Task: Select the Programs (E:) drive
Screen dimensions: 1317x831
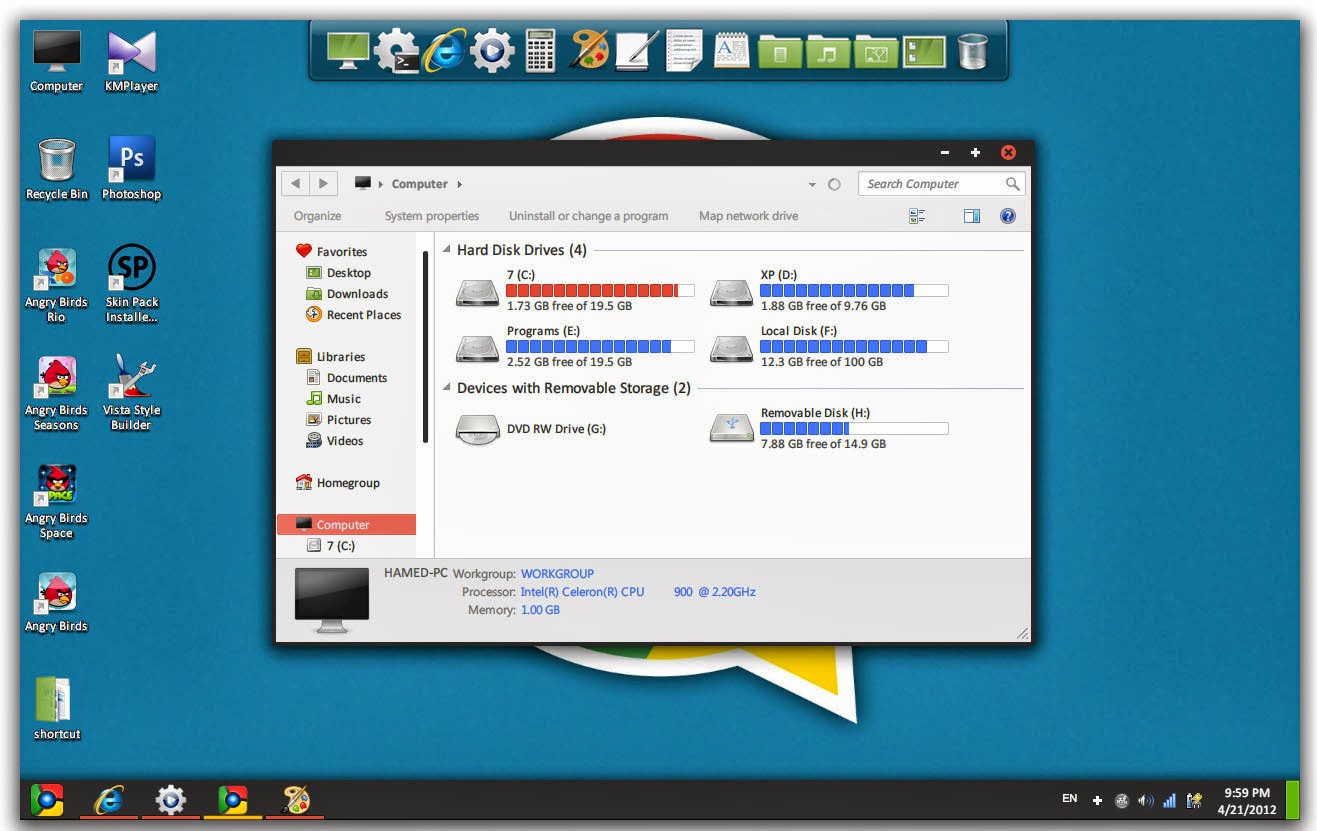Action: 575,346
